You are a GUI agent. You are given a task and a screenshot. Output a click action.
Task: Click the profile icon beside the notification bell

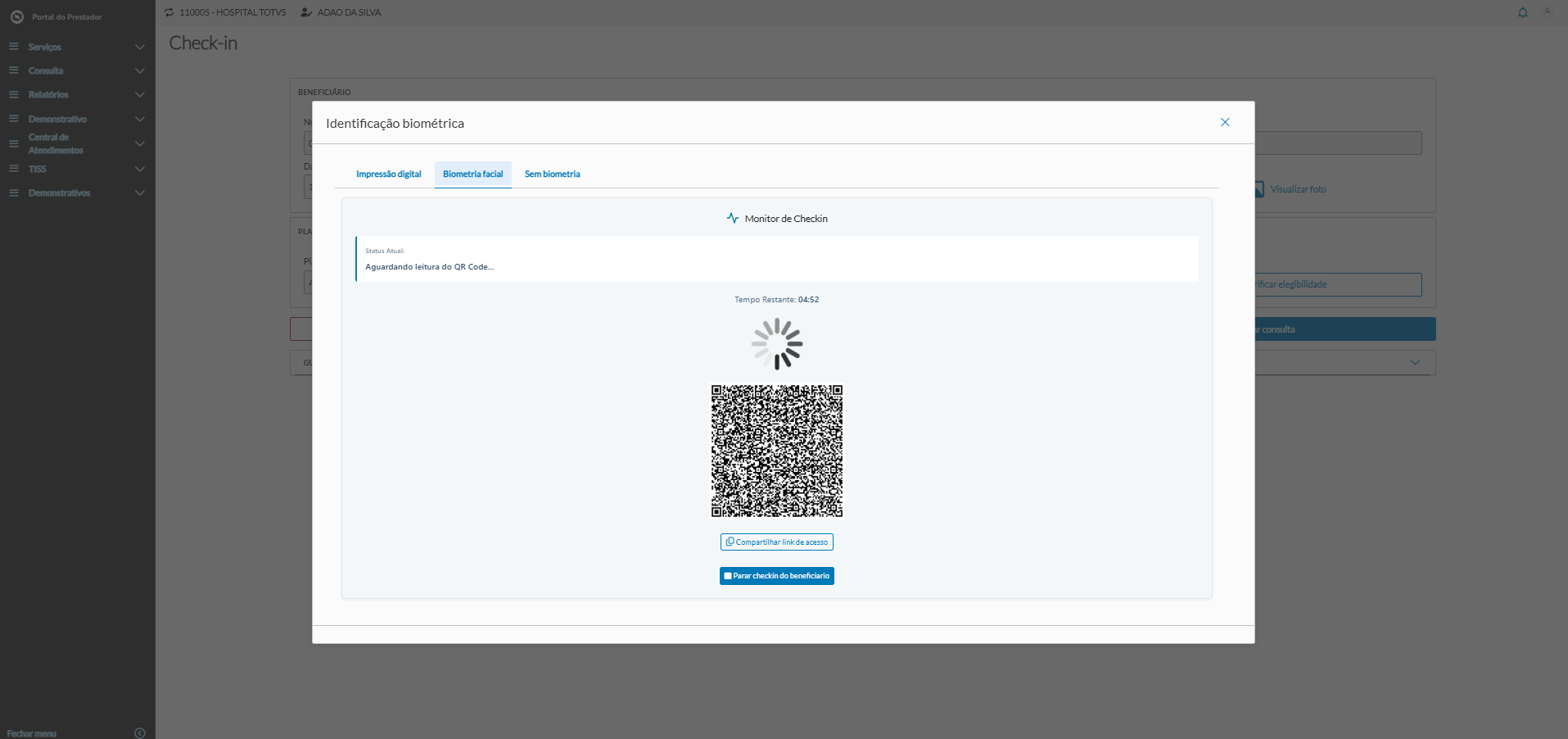(x=1548, y=11)
